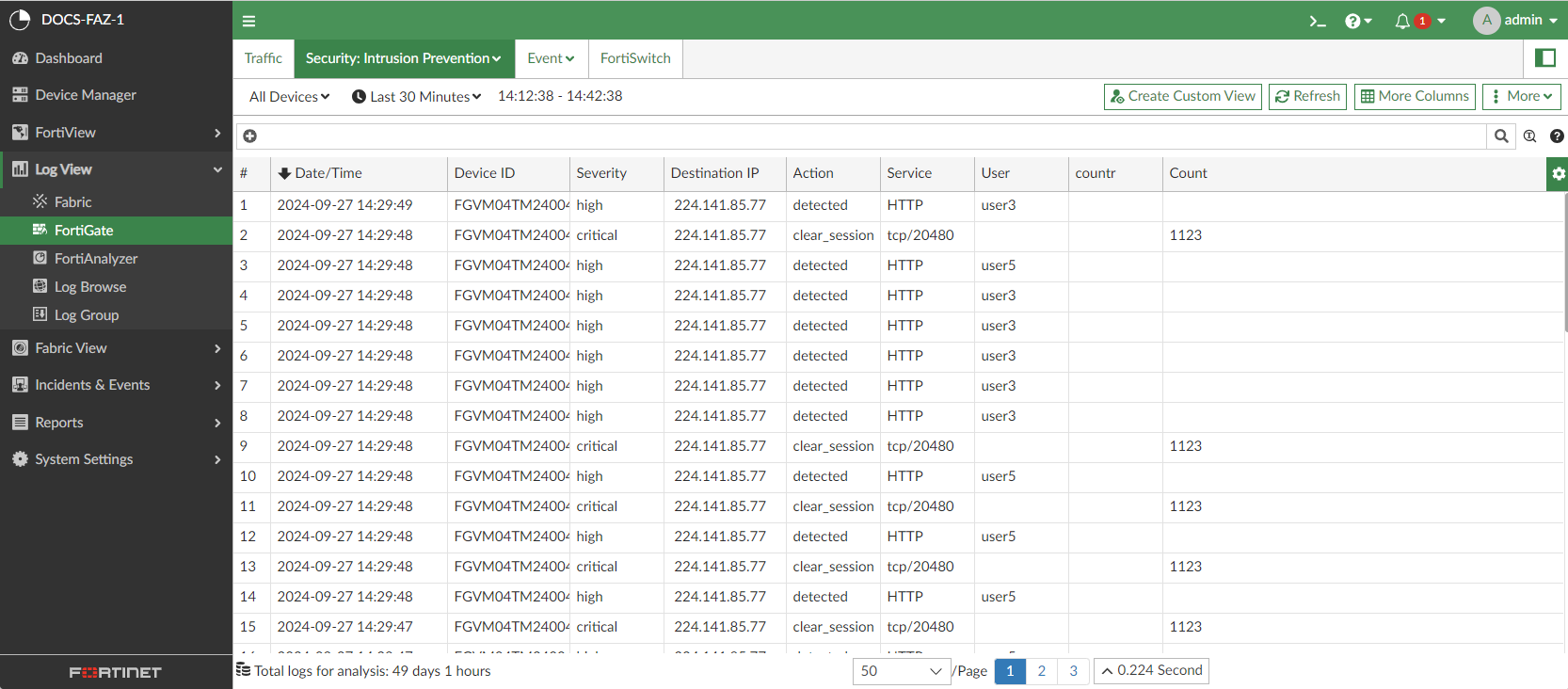Expand the All Devices dropdown
1568x689 pixels.
289,96
